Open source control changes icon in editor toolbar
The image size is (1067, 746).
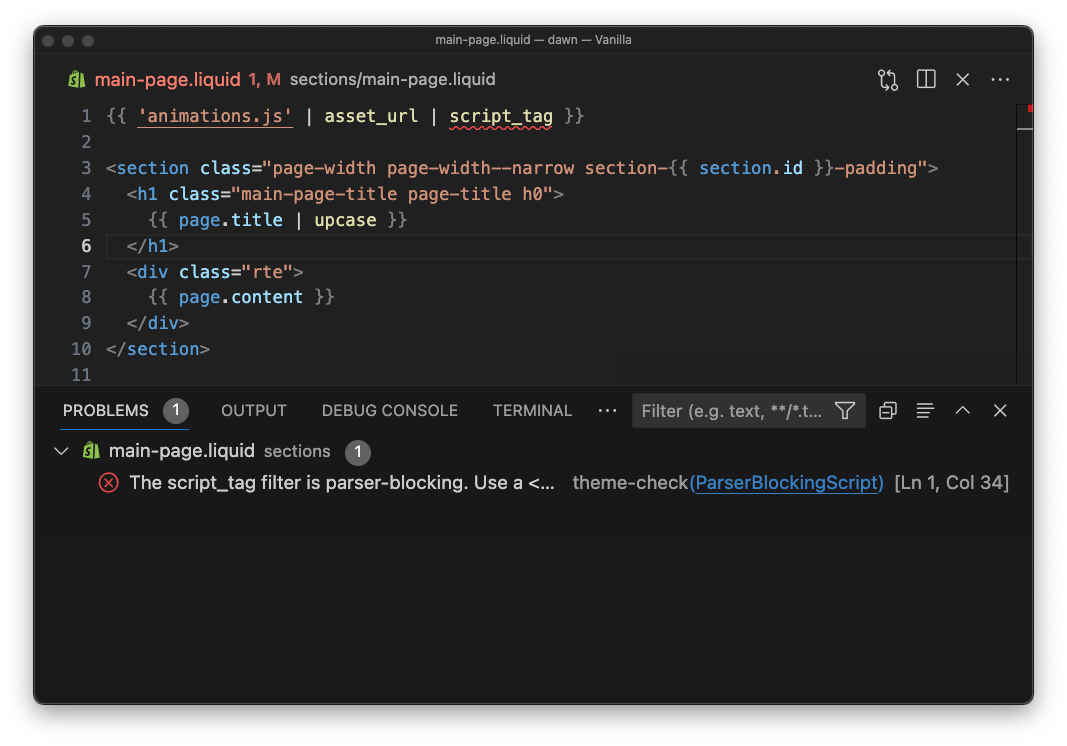point(887,80)
